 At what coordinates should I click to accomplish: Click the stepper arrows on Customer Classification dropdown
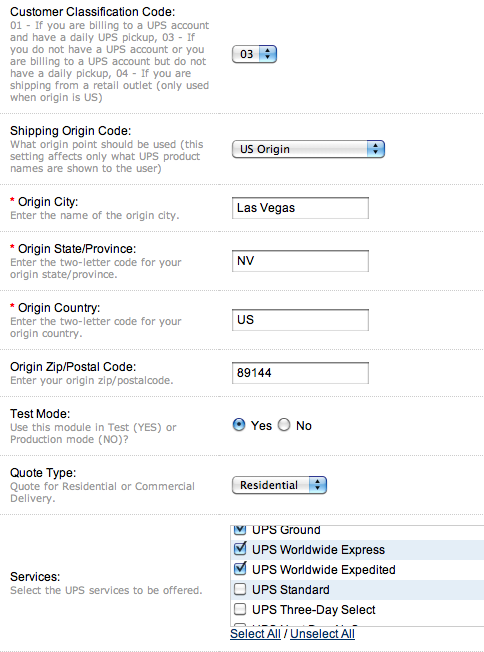268,54
